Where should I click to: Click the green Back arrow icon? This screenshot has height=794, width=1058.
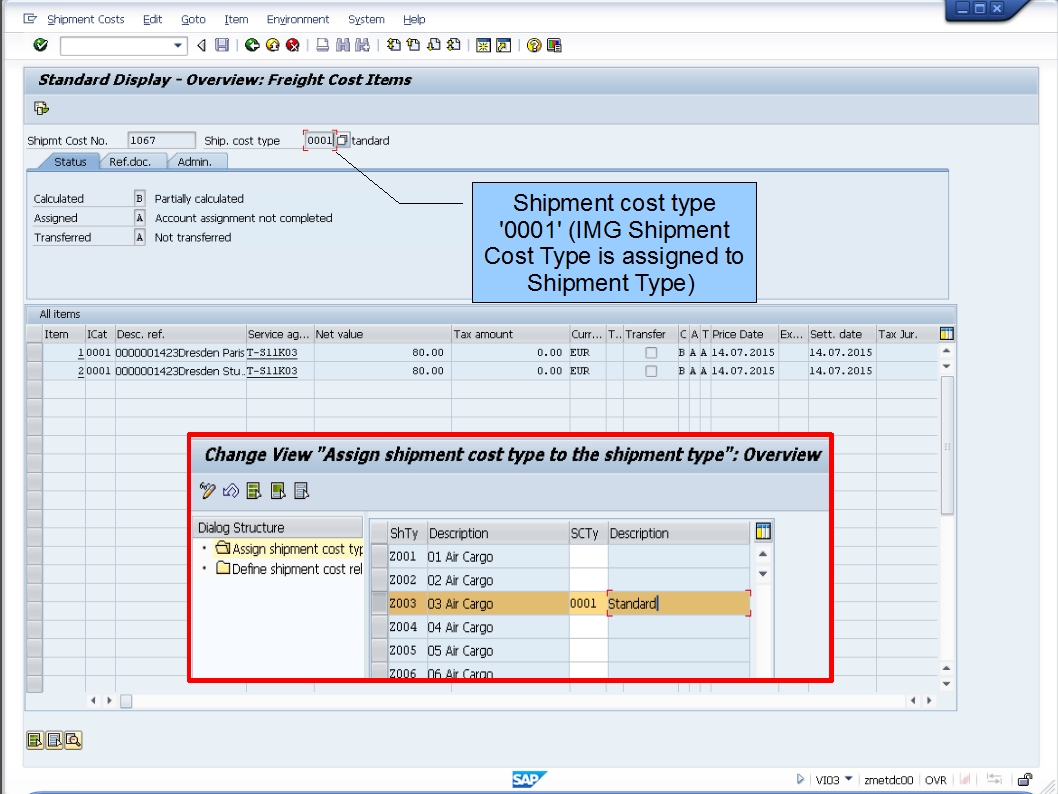coord(253,45)
